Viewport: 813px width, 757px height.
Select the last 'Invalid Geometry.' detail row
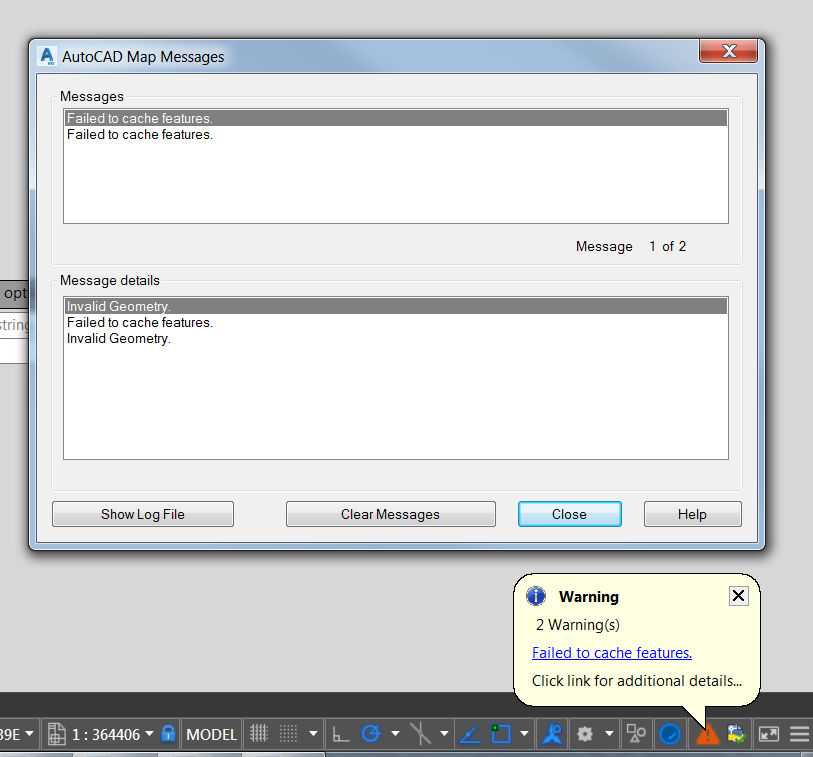(396, 338)
